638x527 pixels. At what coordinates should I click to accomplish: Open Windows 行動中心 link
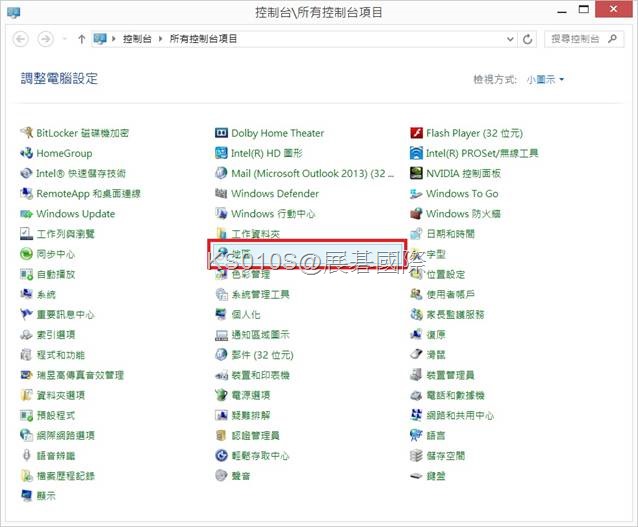tap(273, 214)
